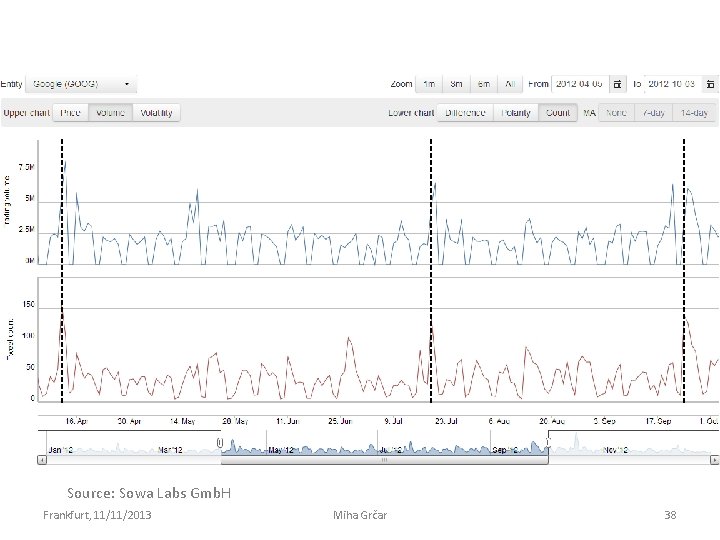Click the Nov '12 label in navigator
The width and height of the screenshot is (720, 540).
[615, 450]
